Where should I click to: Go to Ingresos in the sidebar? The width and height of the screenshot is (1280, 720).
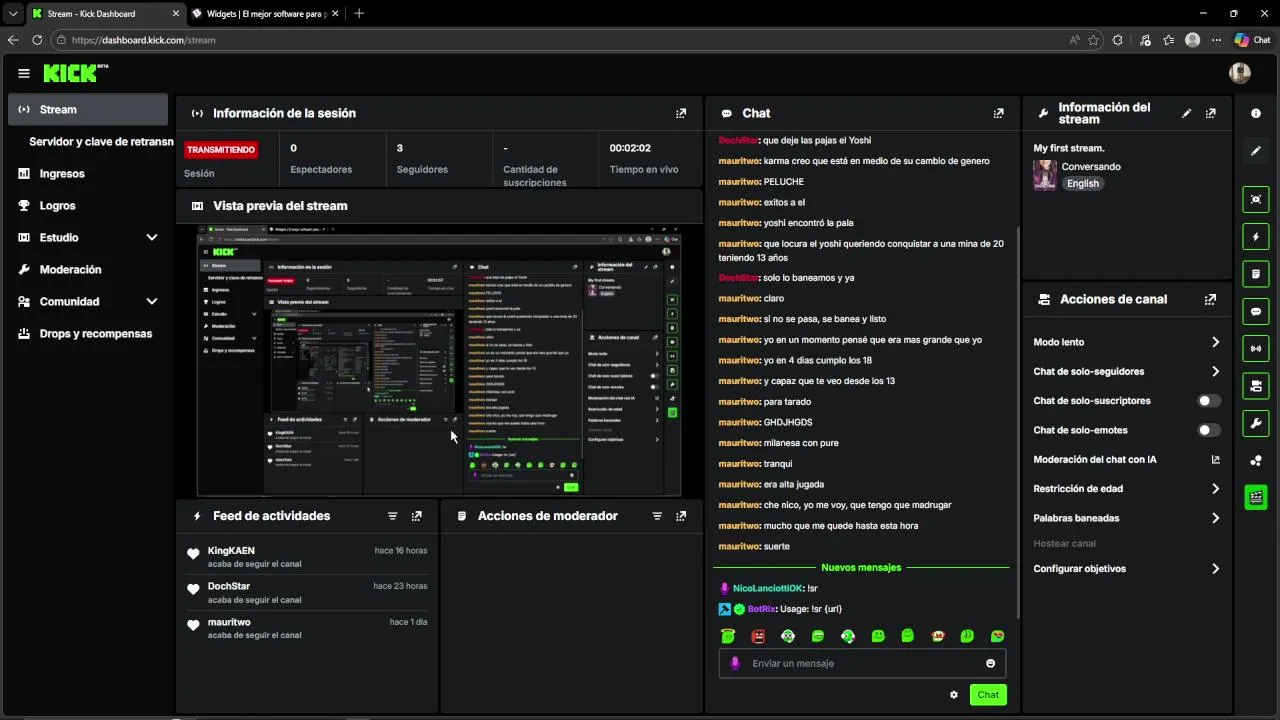pyautogui.click(x=88, y=174)
